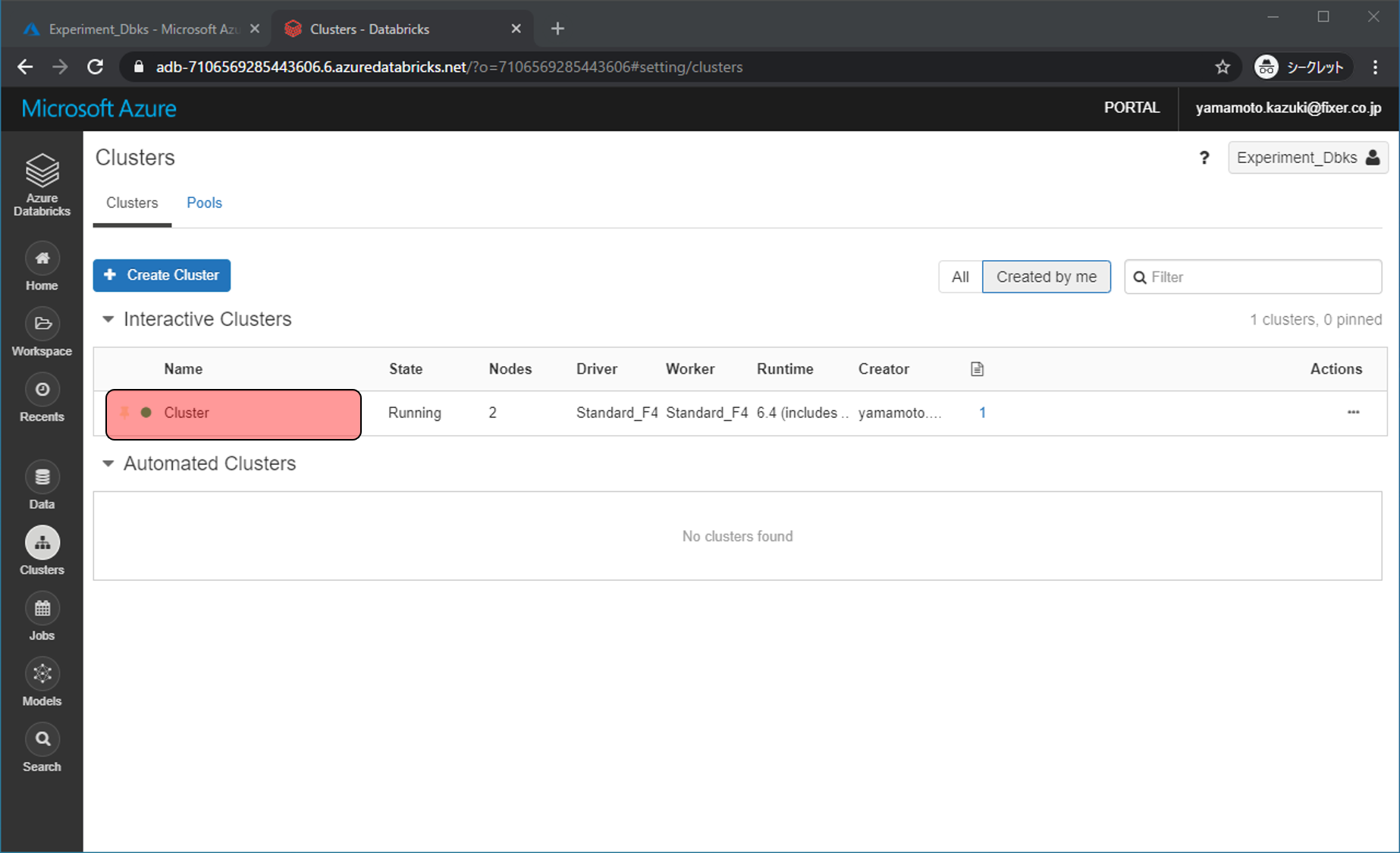Sort by the Runtime column header

click(x=785, y=369)
